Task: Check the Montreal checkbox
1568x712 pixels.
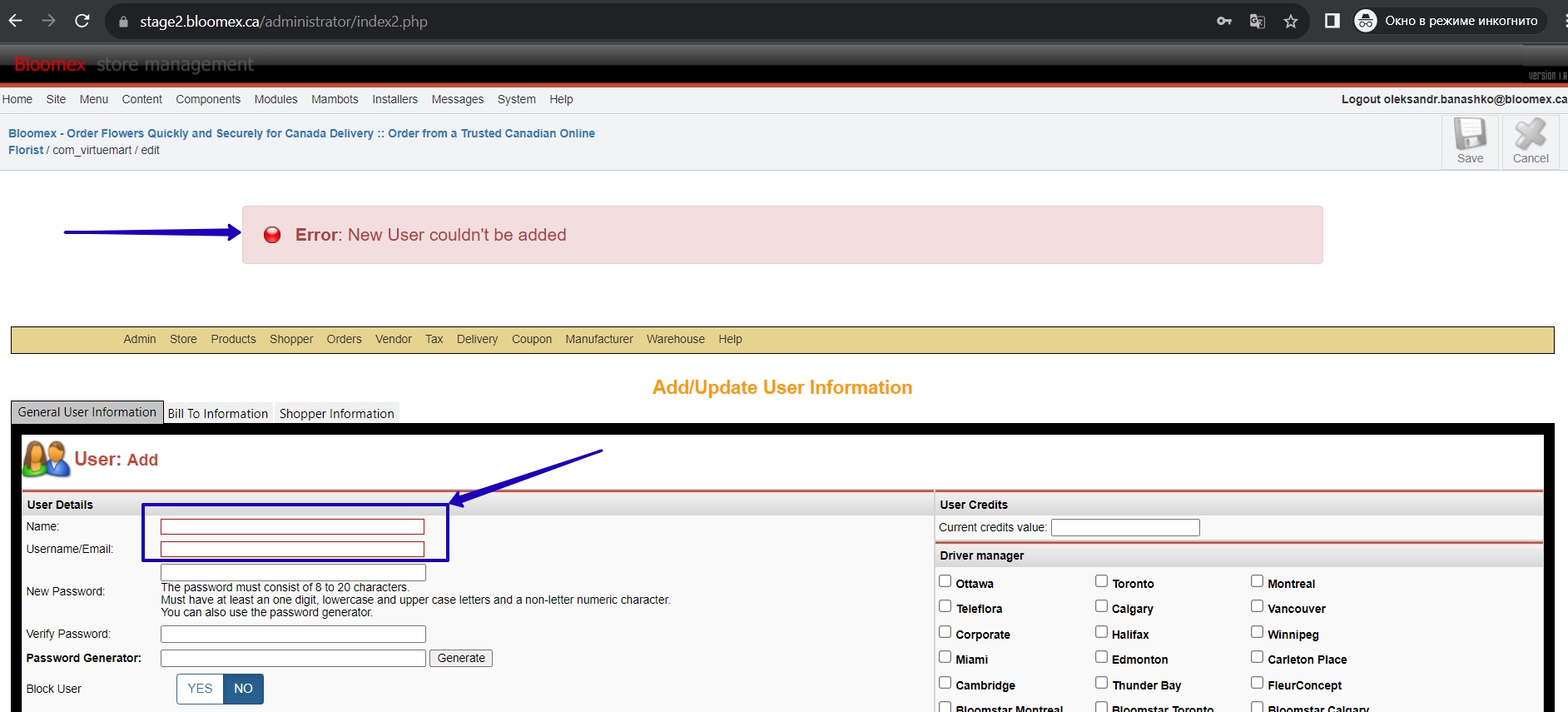Action: [x=1257, y=581]
